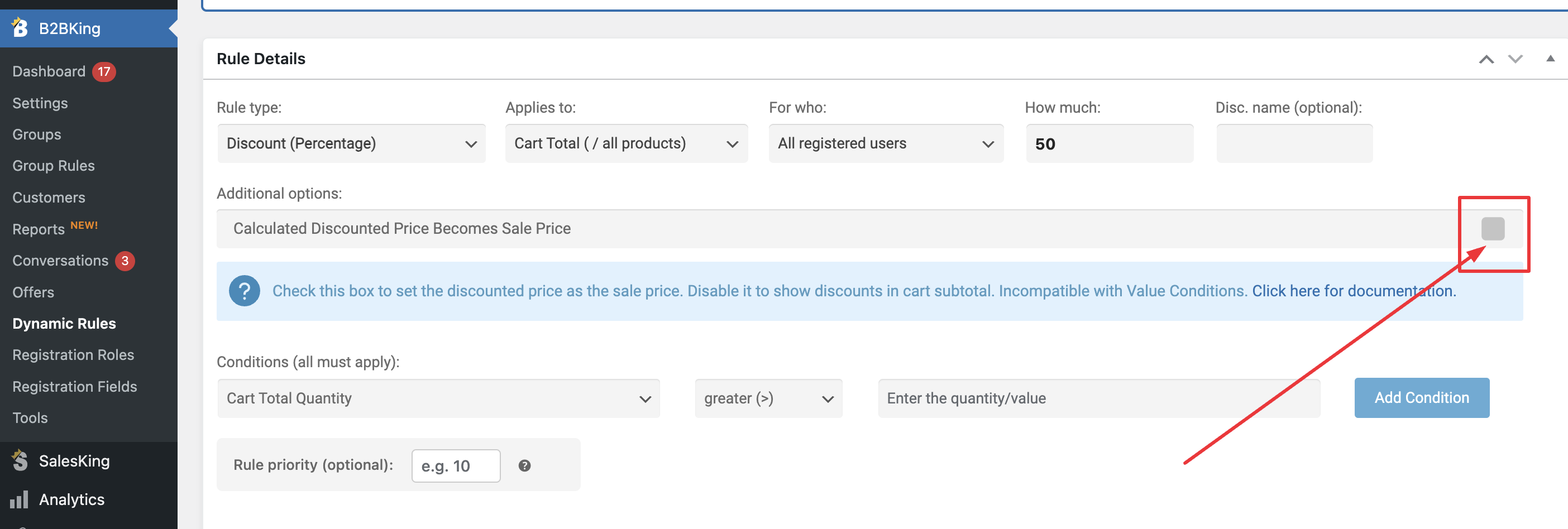Open the Cart Total Quantity condition dropdown

[x=438, y=398]
